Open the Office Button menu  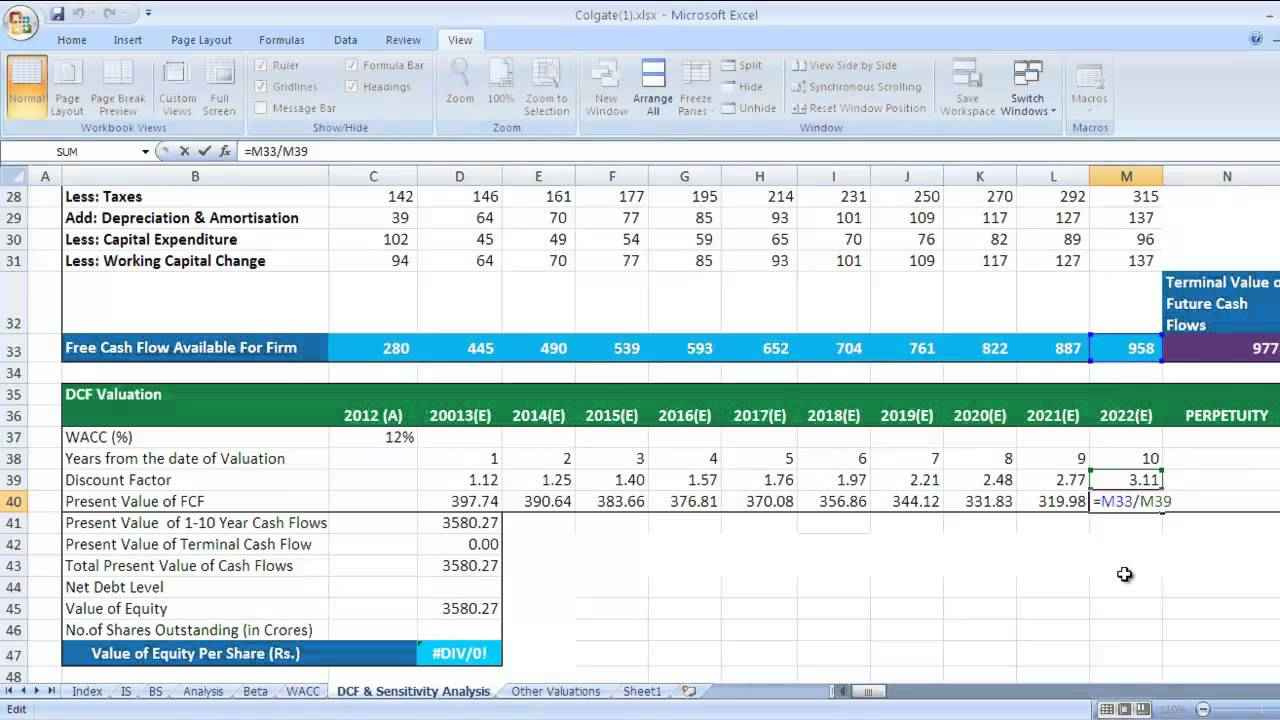point(21,20)
